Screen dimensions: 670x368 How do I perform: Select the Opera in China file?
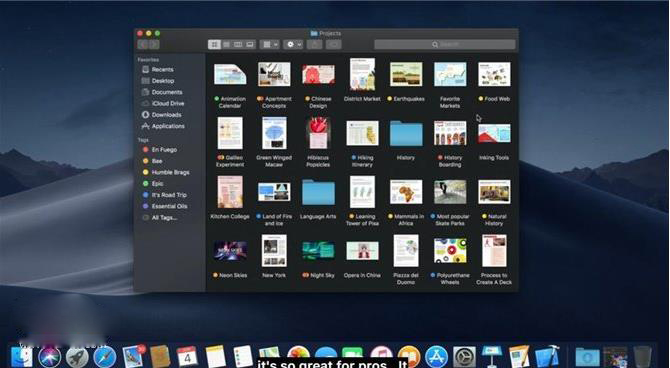[x=362, y=251]
